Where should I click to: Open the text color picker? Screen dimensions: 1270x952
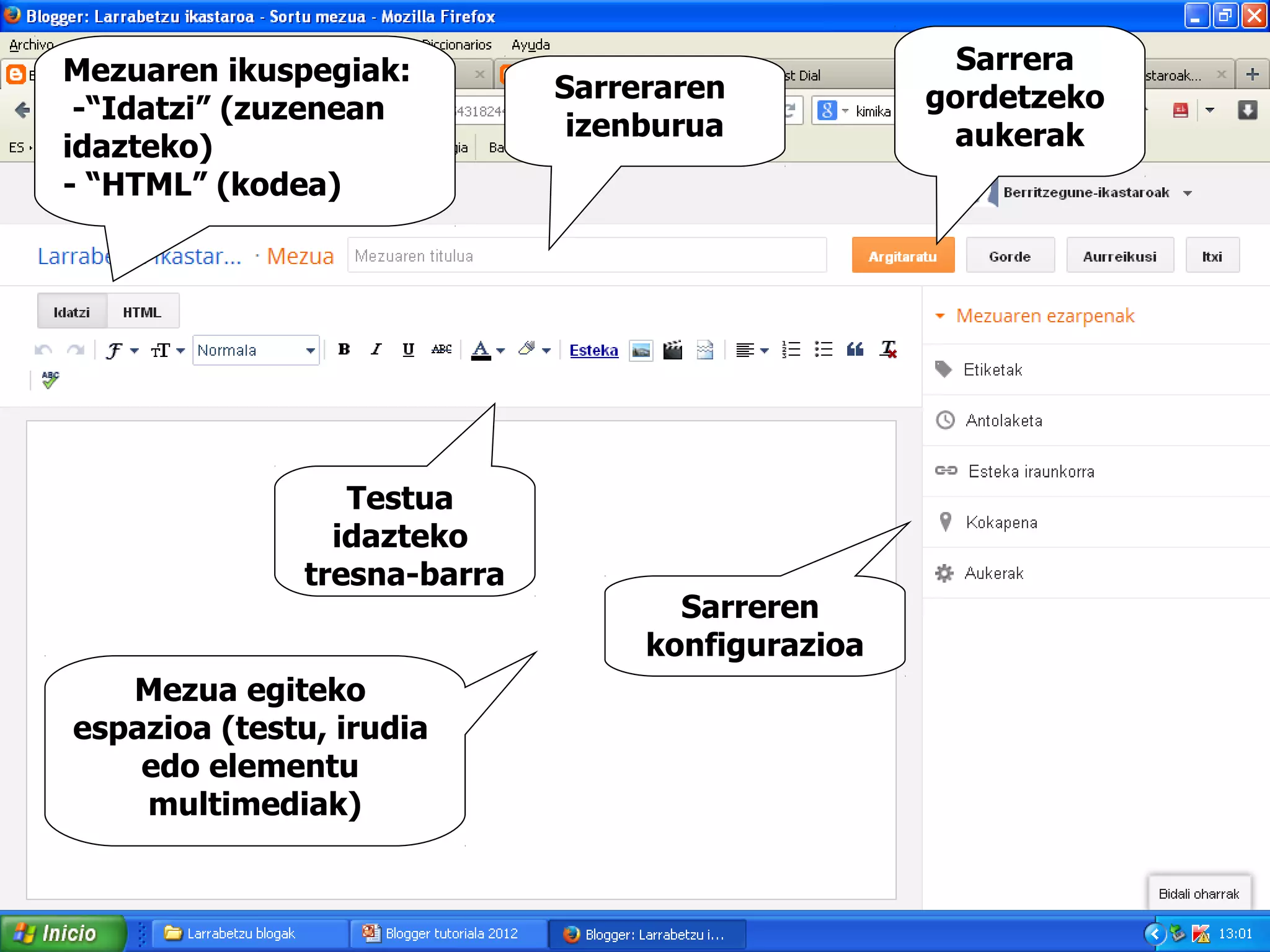point(488,350)
